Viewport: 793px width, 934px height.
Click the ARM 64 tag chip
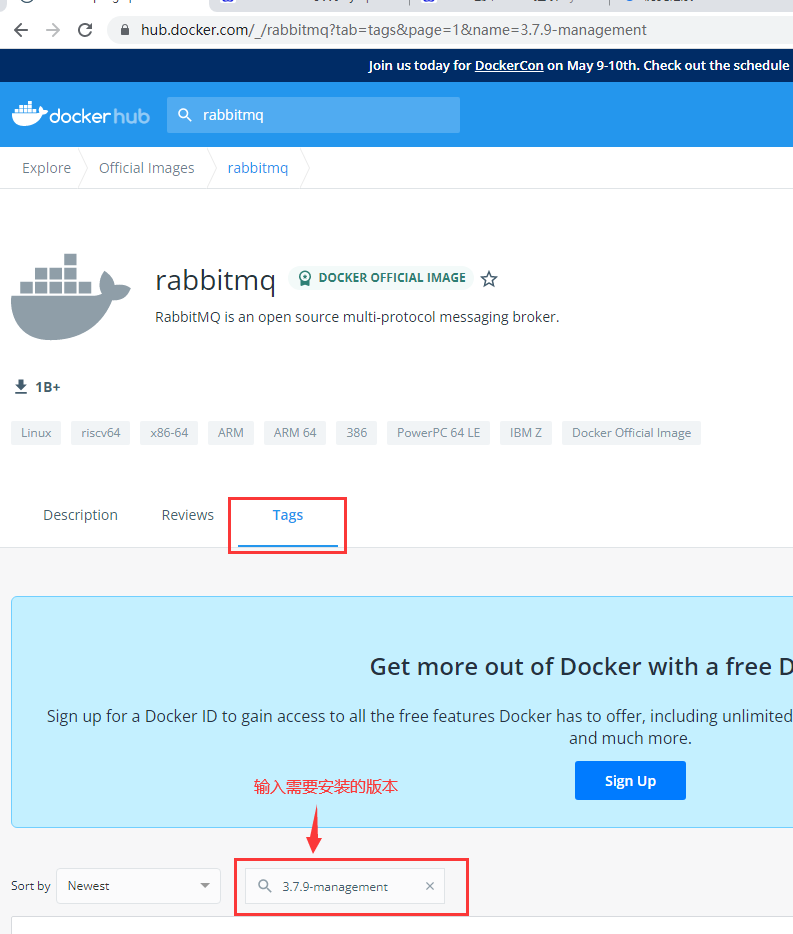[x=295, y=432]
